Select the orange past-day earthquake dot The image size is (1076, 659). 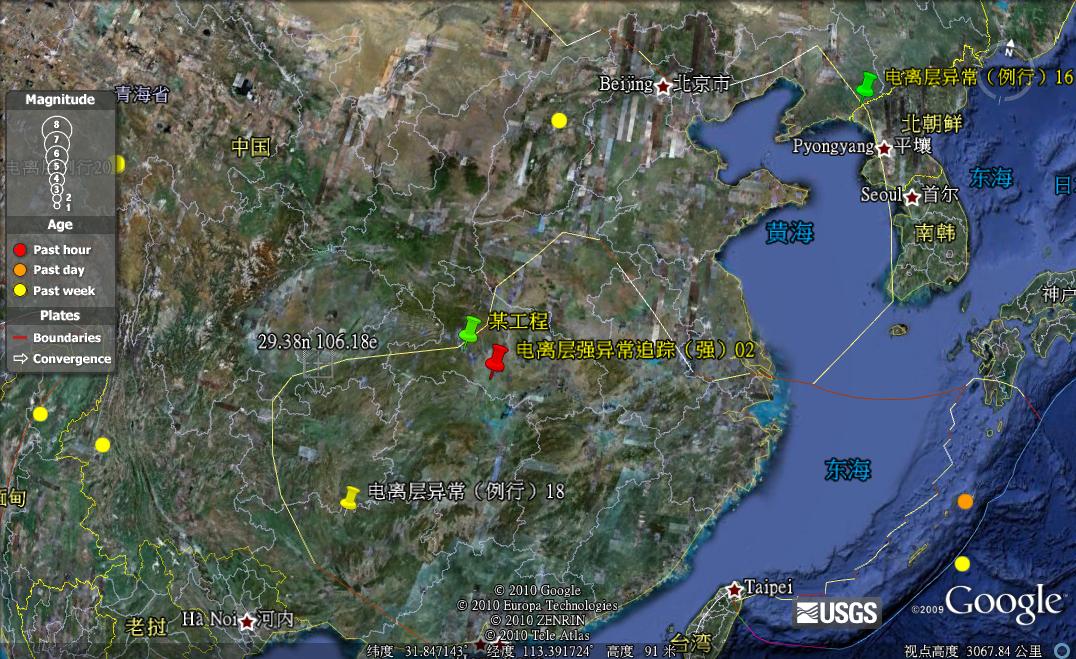tap(966, 502)
